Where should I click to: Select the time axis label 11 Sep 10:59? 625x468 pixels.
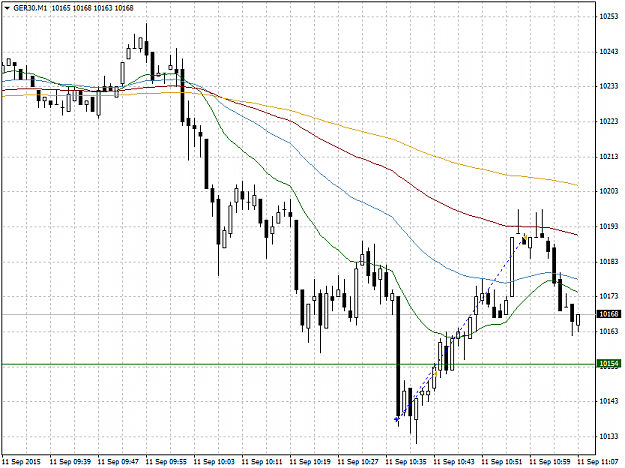(550, 462)
